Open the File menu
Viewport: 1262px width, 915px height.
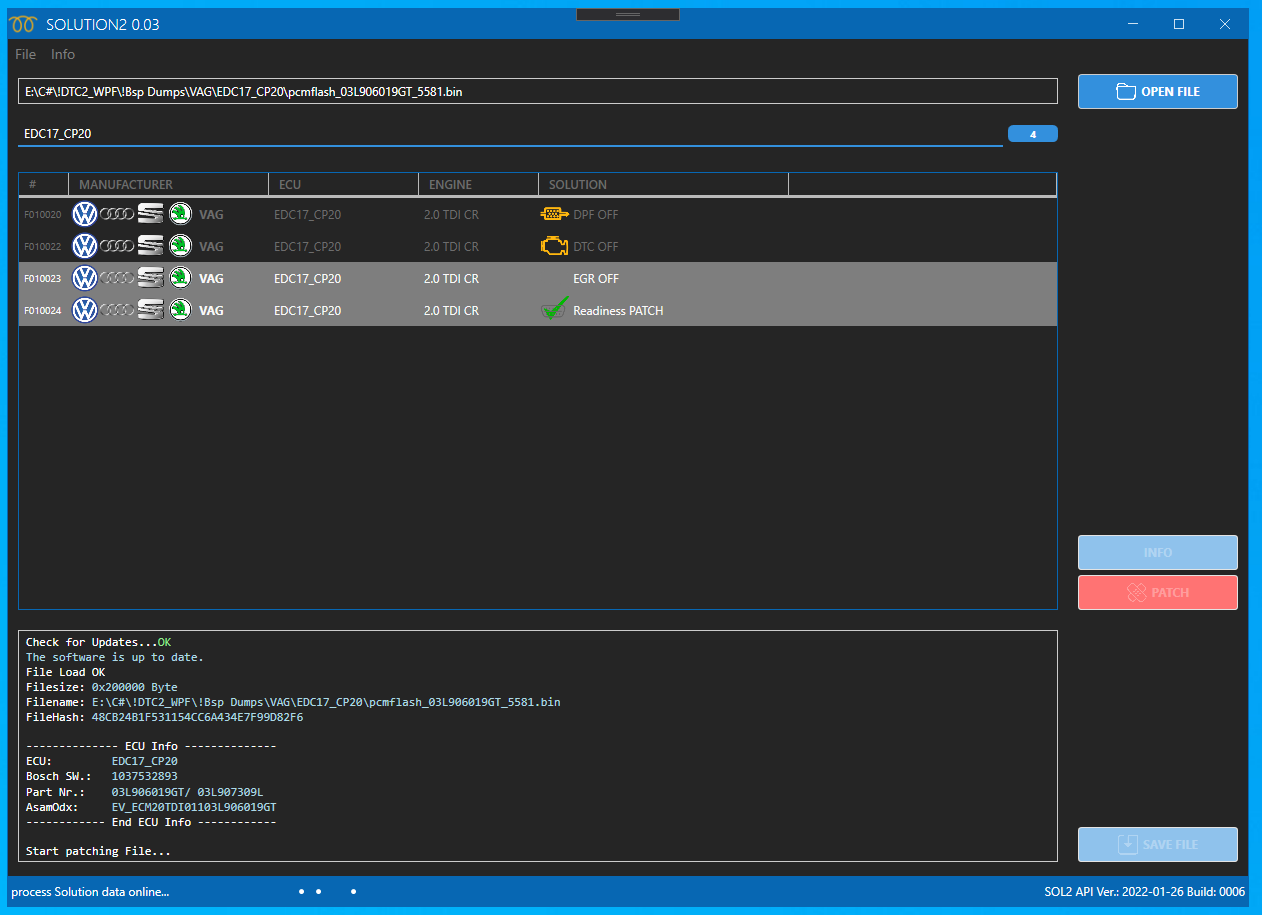[x=25, y=54]
